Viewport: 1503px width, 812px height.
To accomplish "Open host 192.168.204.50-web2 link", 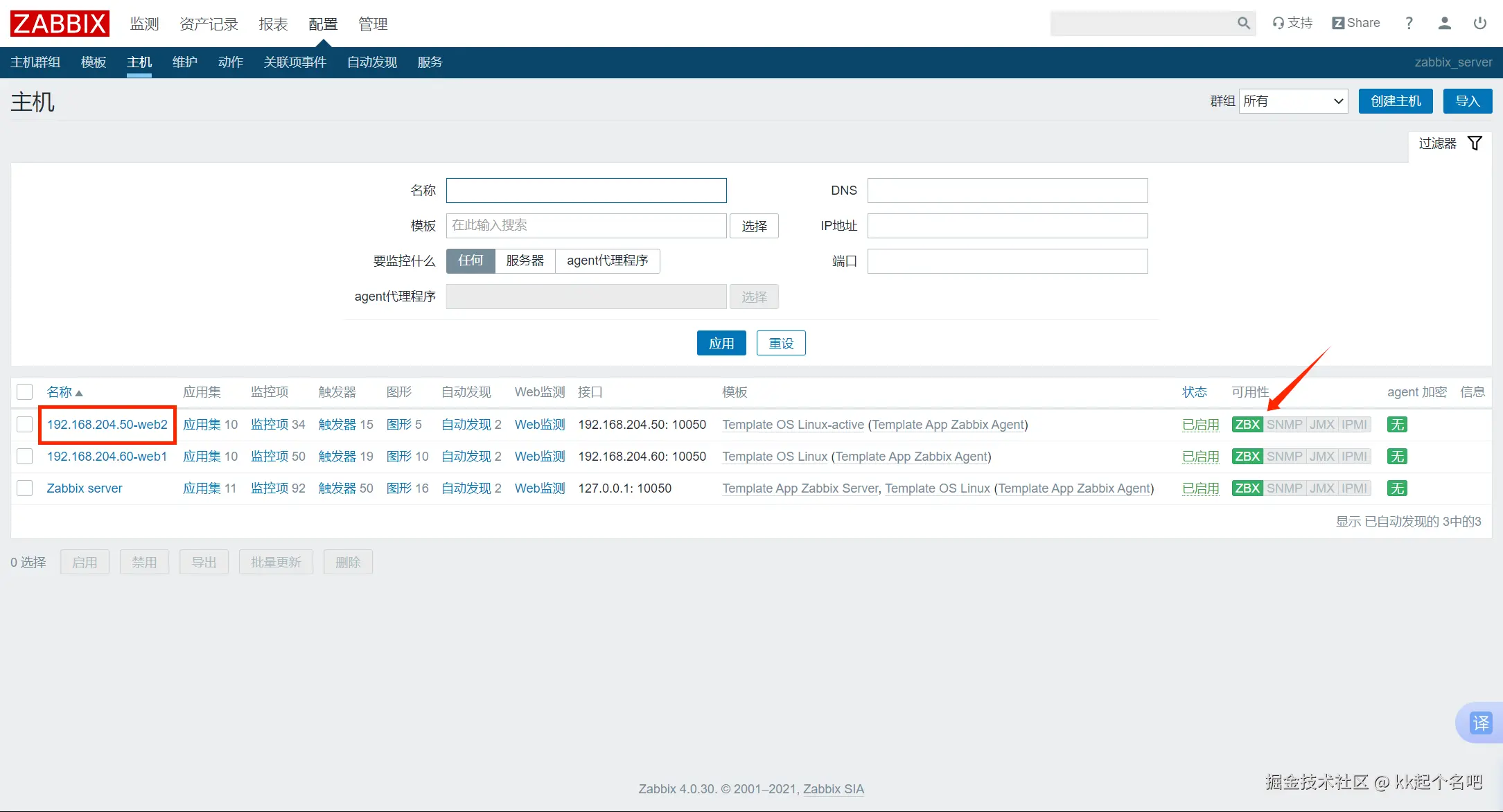I will pyautogui.click(x=107, y=425).
